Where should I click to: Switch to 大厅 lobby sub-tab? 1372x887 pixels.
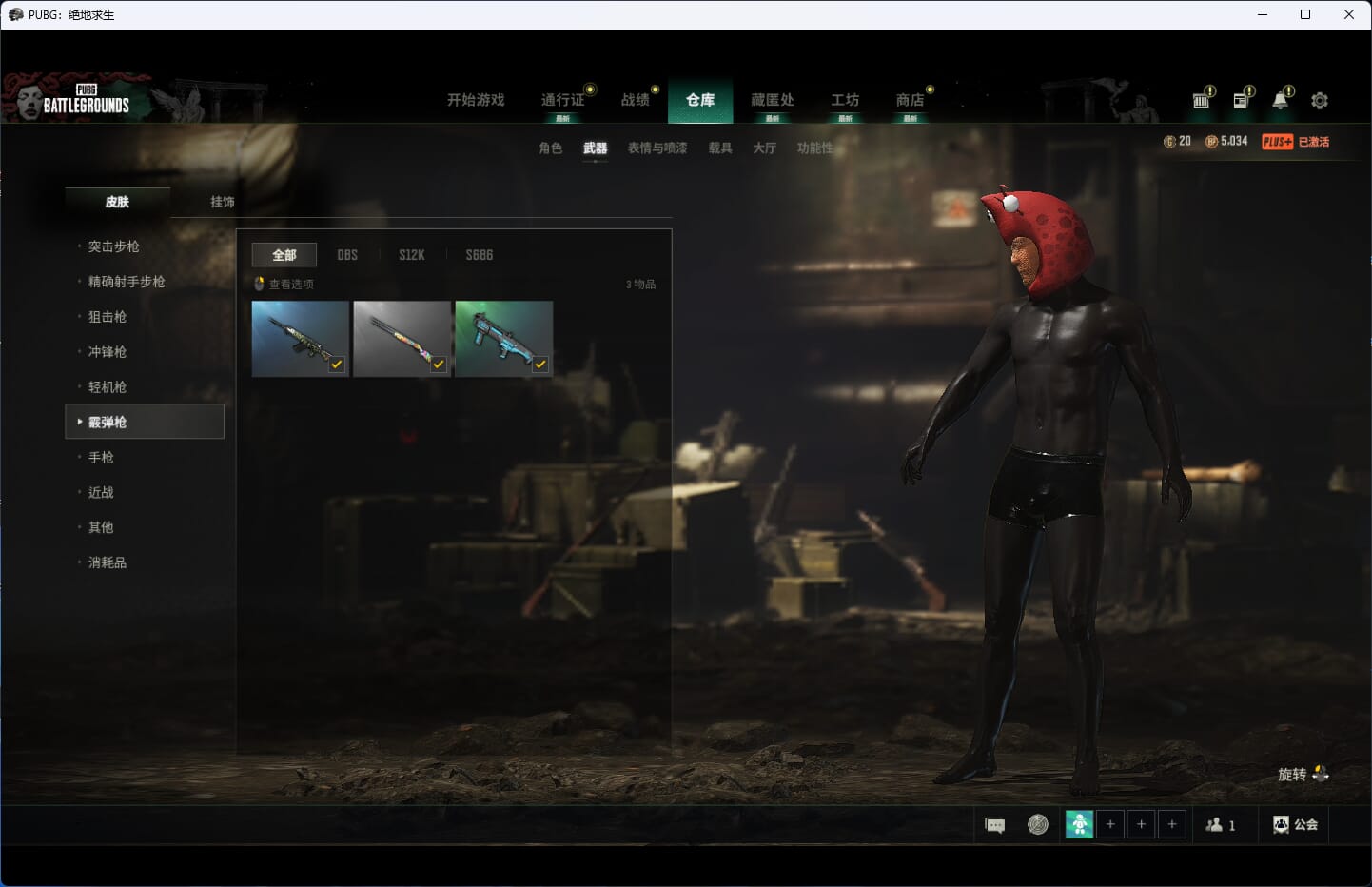[764, 148]
